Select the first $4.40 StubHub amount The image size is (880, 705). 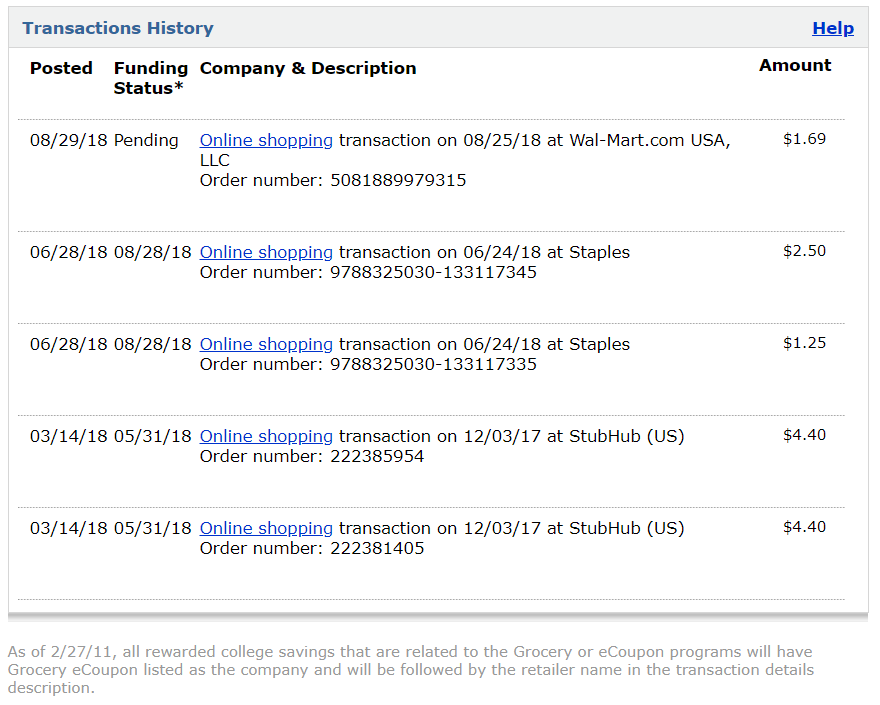pyautogui.click(x=805, y=435)
